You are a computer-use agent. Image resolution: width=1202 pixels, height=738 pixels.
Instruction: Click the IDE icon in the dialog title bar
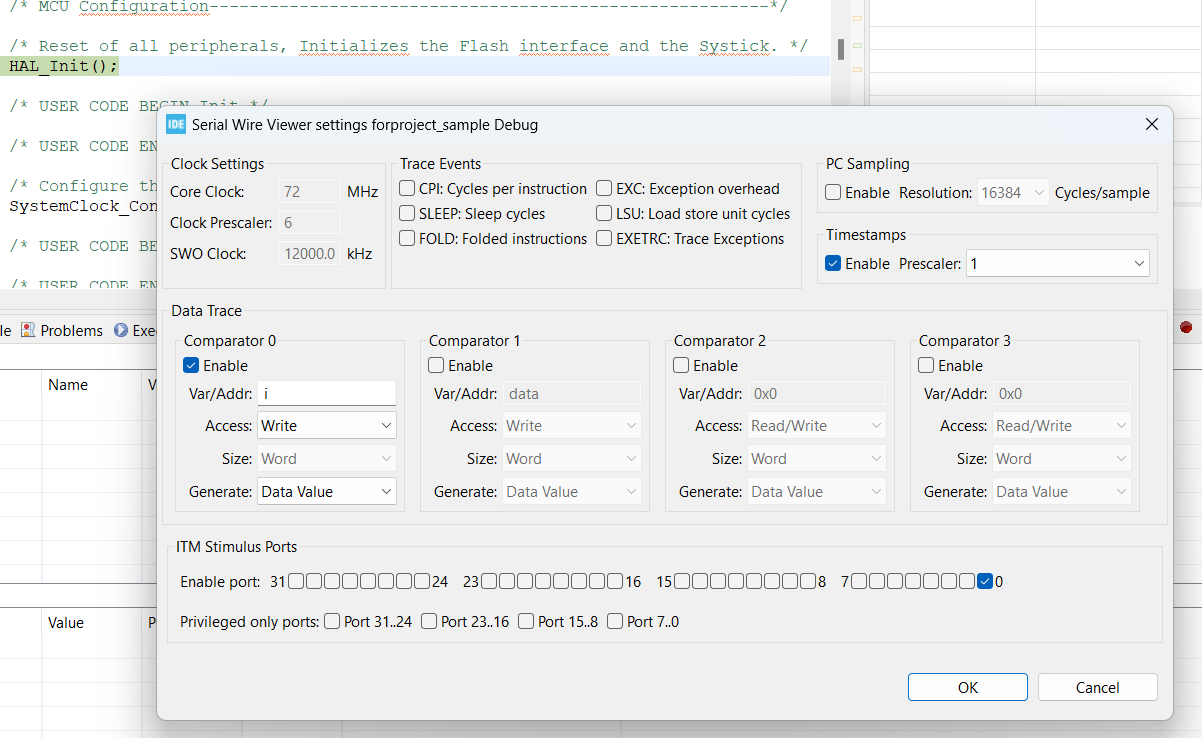coord(177,124)
